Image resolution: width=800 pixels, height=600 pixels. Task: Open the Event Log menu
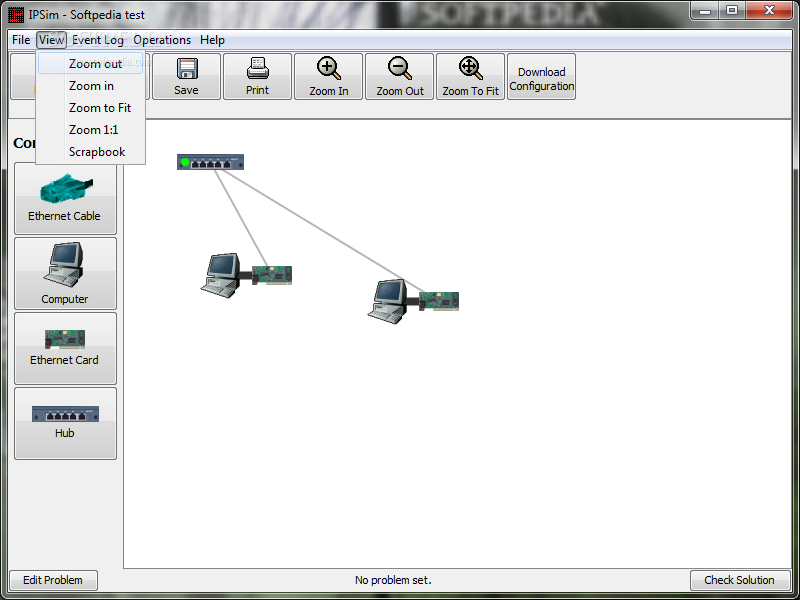click(97, 40)
